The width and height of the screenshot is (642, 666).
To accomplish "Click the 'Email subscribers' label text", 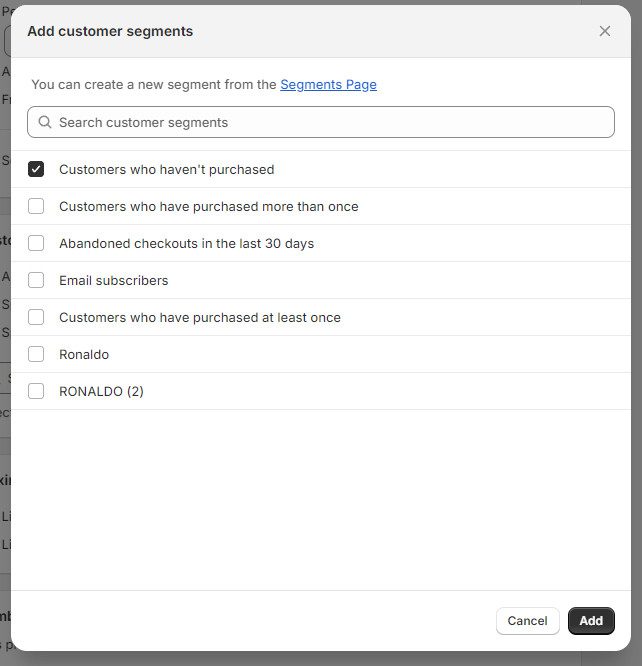I will [x=113, y=280].
